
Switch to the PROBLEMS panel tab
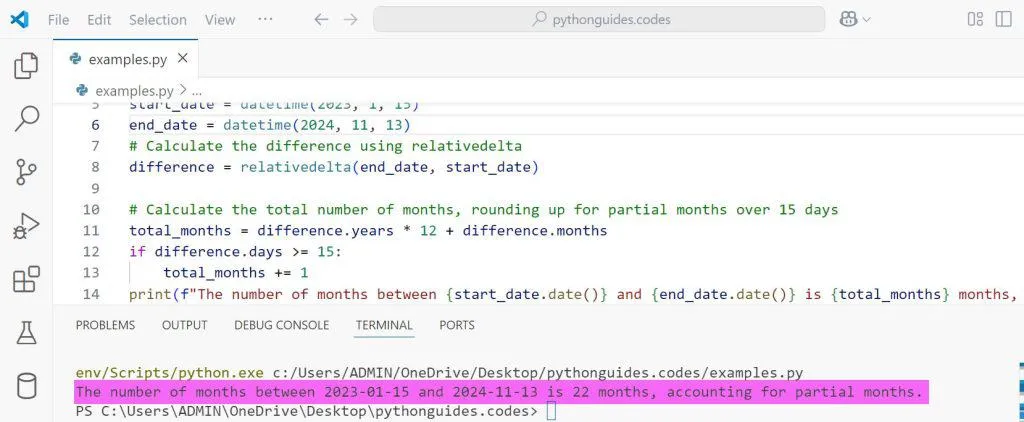click(105, 325)
